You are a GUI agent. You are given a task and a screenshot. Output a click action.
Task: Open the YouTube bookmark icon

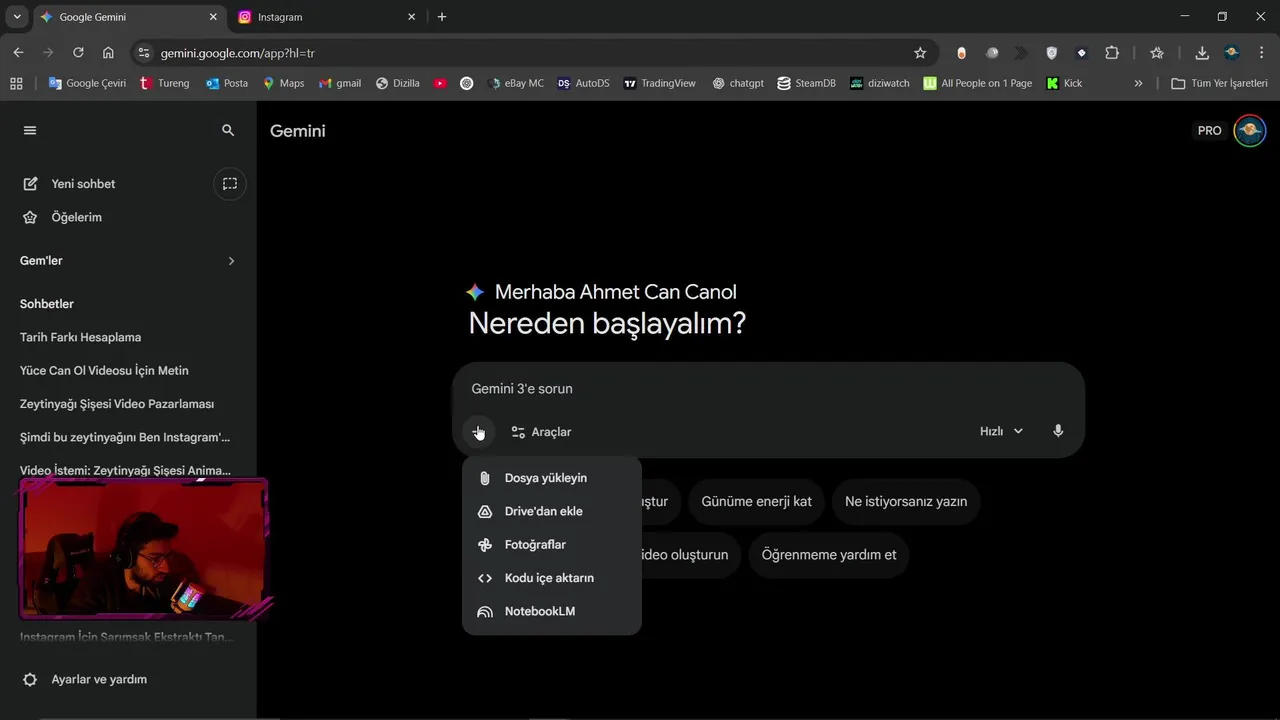click(440, 83)
